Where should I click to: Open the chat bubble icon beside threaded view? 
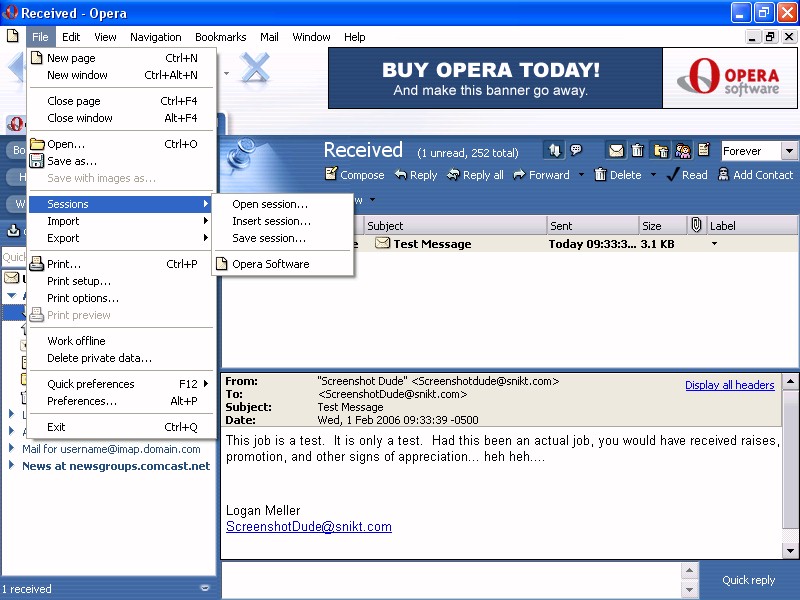click(576, 149)
